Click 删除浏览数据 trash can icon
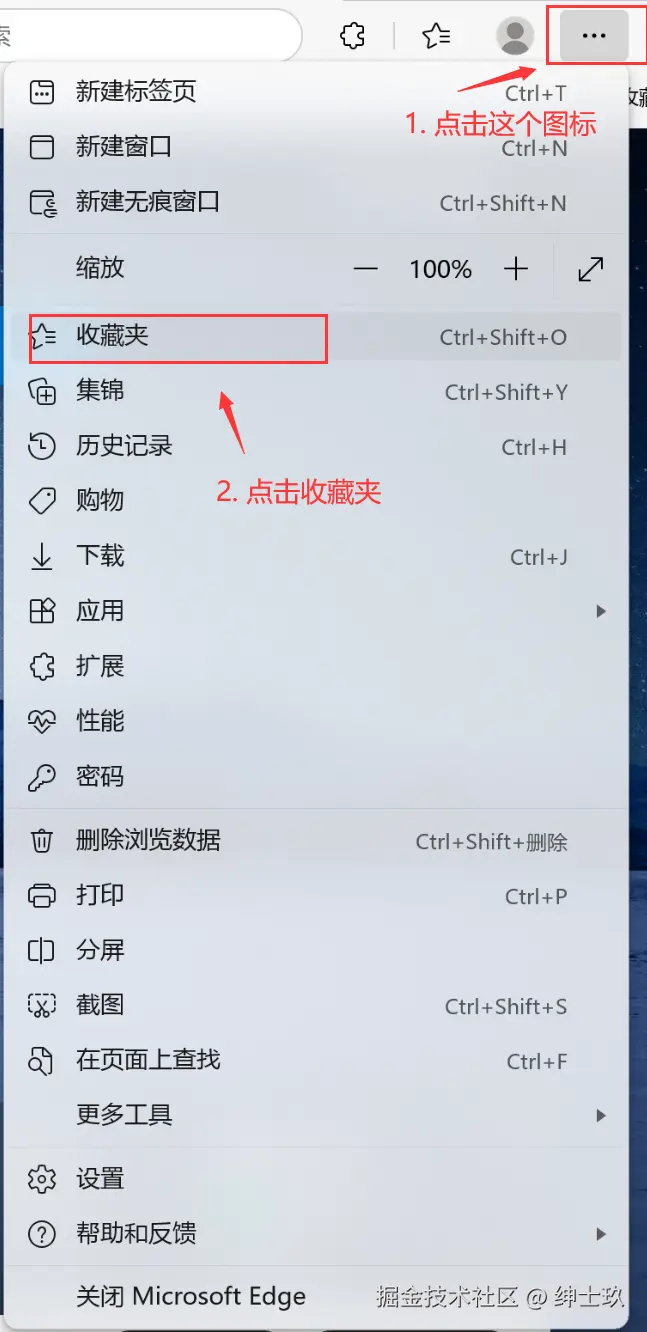 coord(42,841)
